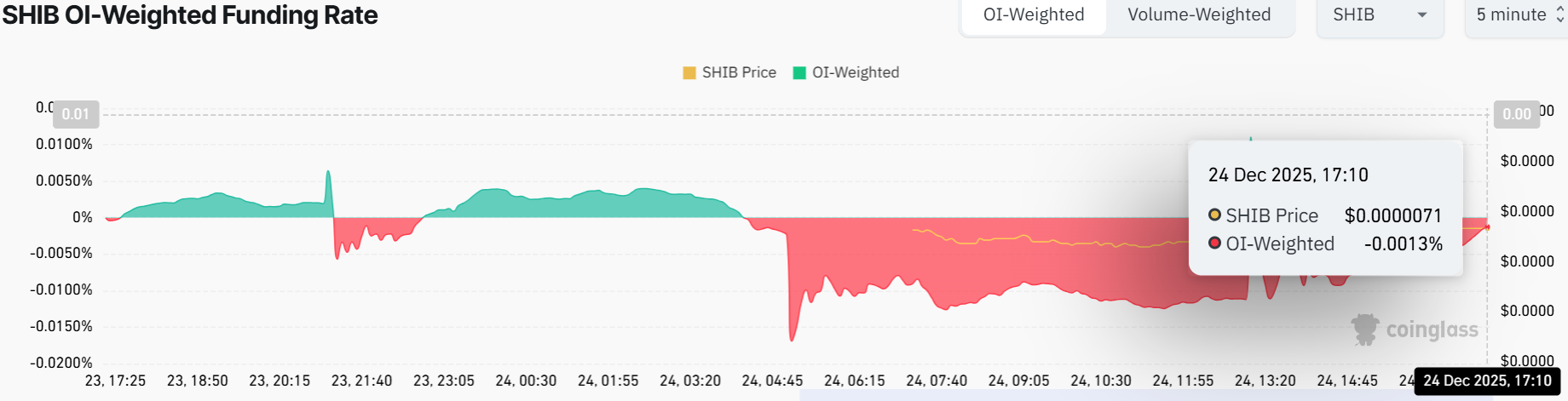
Task: Switch to the OI-Weighted tab
Action: pyautogui.click(x=1034, y=15)
